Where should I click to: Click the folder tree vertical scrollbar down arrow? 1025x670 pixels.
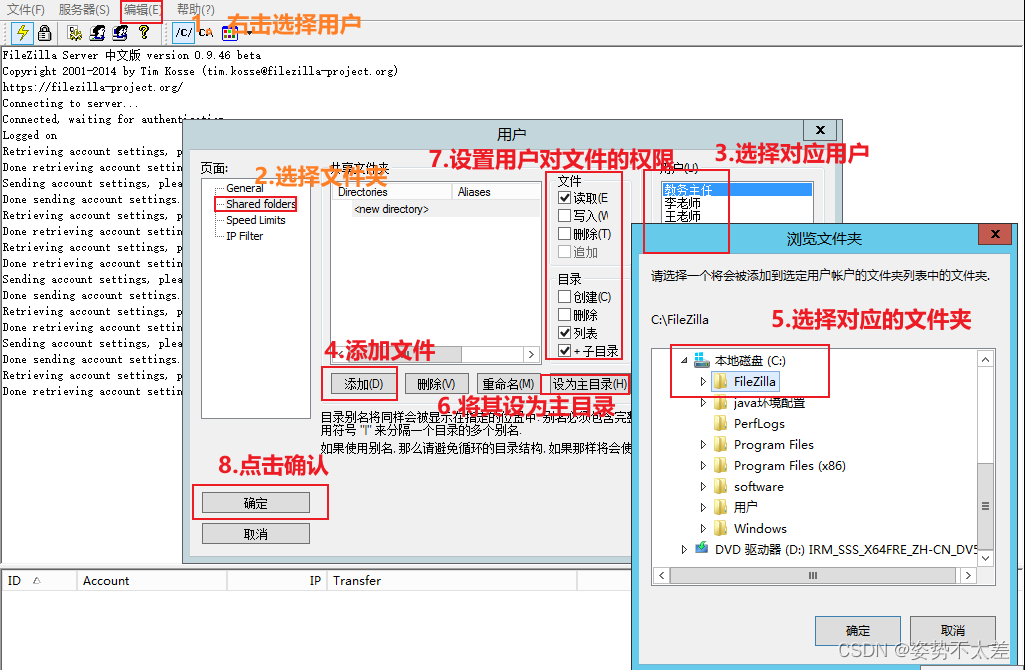(985, 558)
